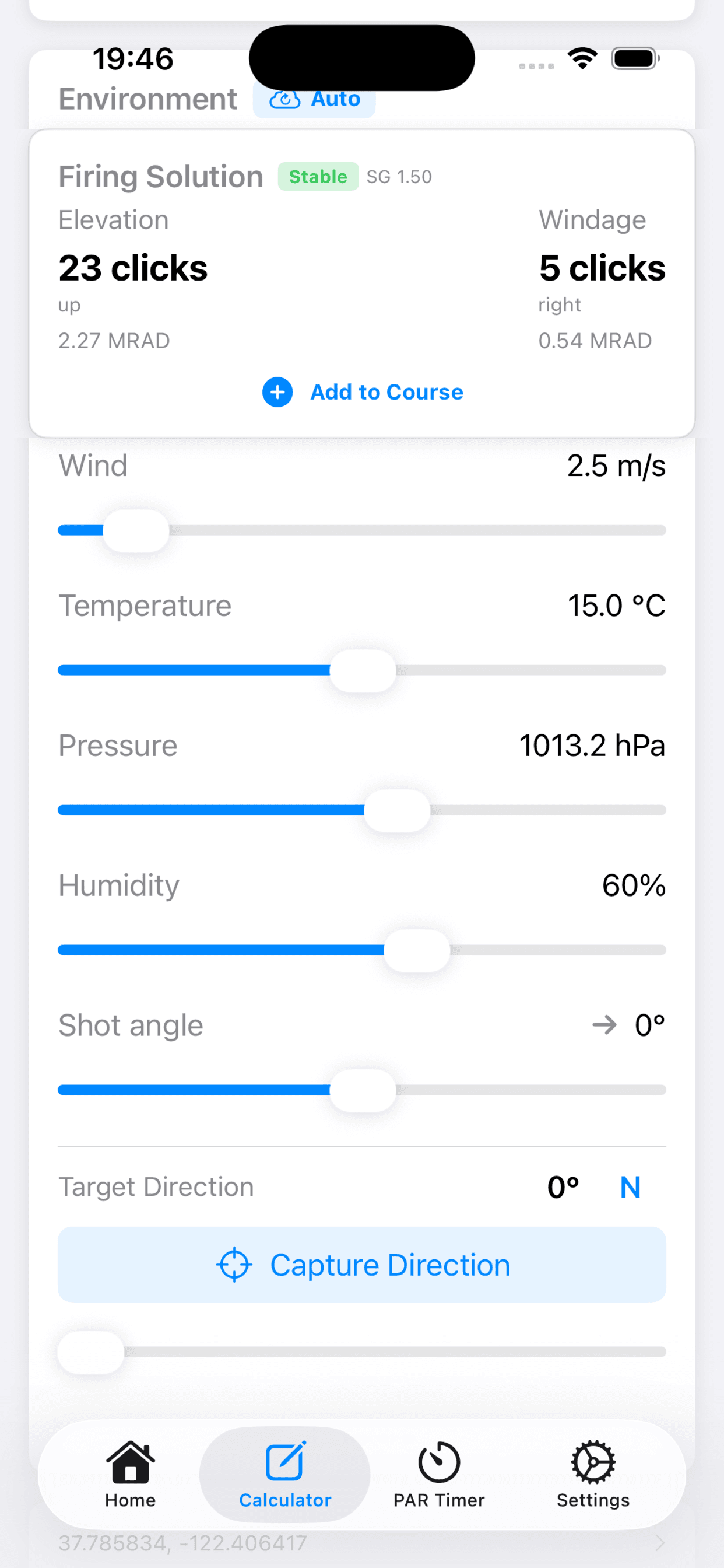Click the Temperature slider handle
Image resolution: width=724 pixels, height=1568 pixels.
click(x=363, y=671)
